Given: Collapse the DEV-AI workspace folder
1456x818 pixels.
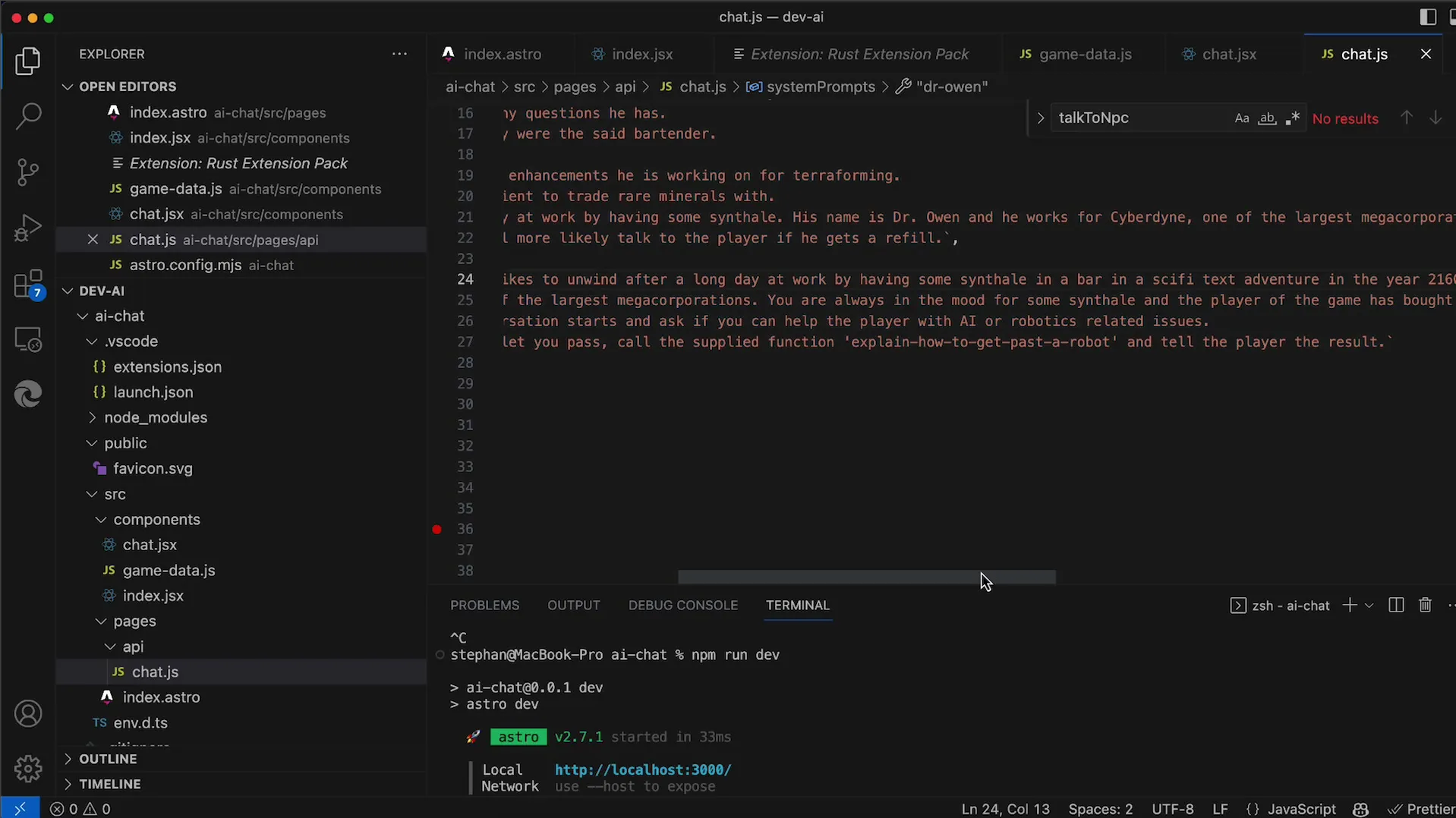Looking at the screenshot, I should click(68, 291).
